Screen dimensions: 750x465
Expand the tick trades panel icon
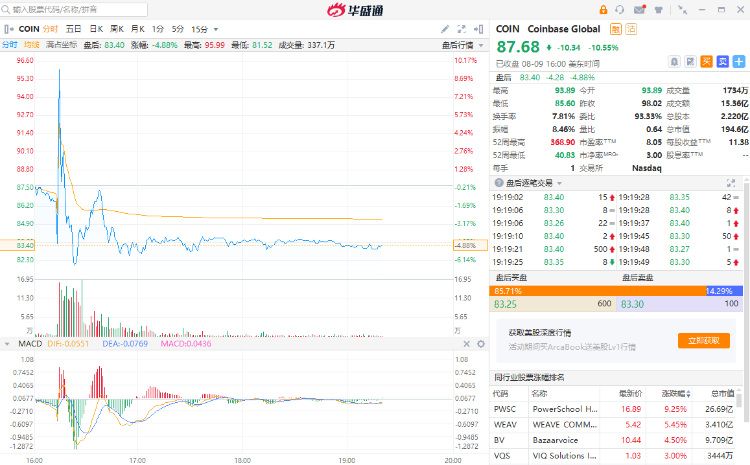click(x=731, y=183)
